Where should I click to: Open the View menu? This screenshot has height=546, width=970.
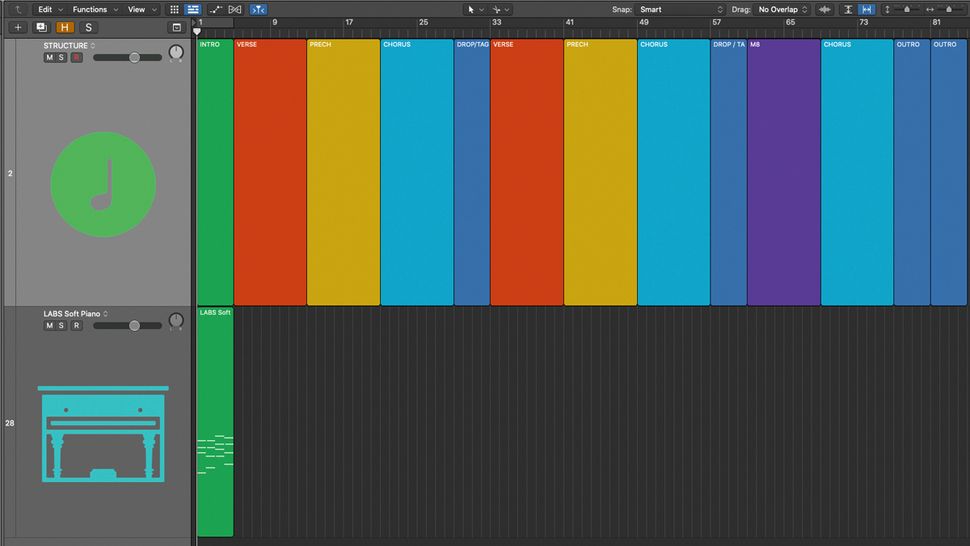tap(142, 9)
